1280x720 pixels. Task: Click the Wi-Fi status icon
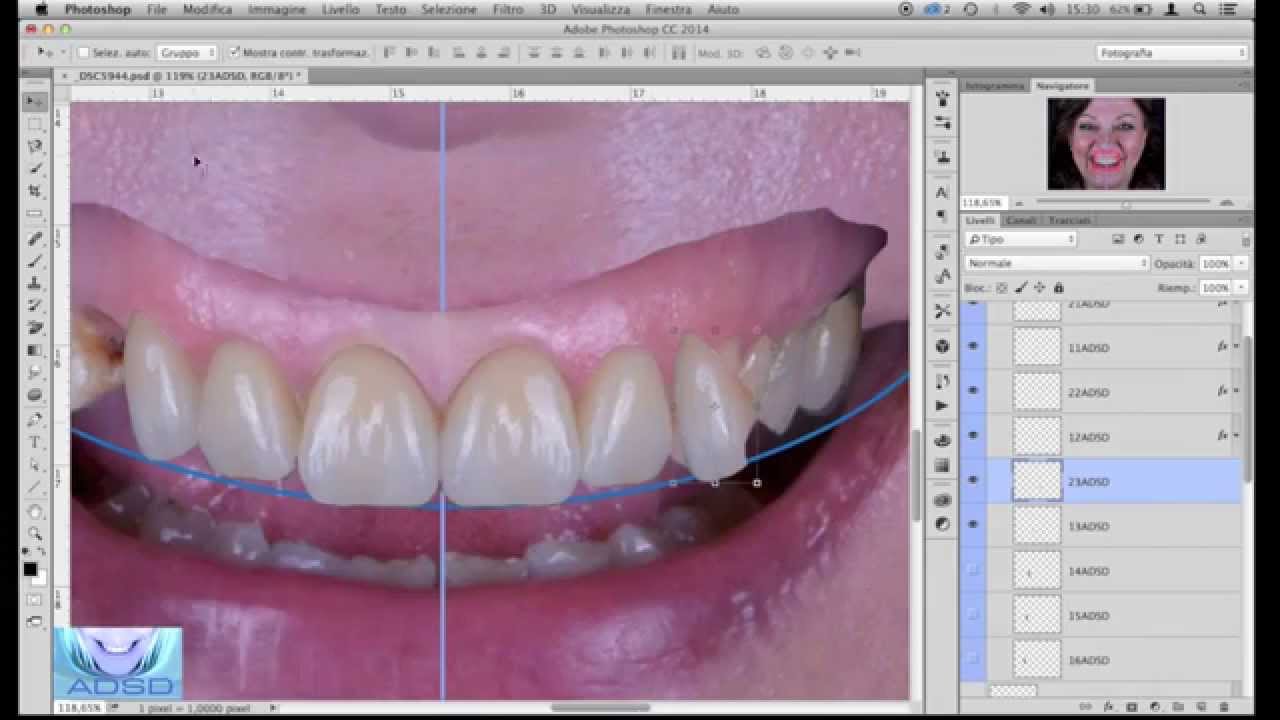pos(1021,9)
